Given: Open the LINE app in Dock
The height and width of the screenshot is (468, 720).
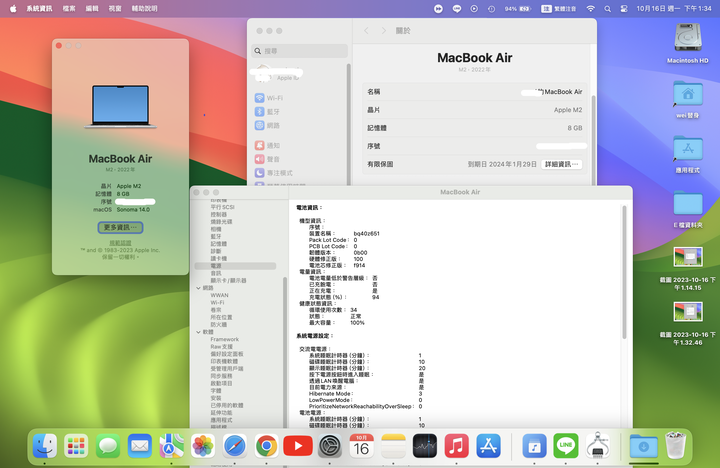Looking at the screenshot, I should (x=566, y=446).
